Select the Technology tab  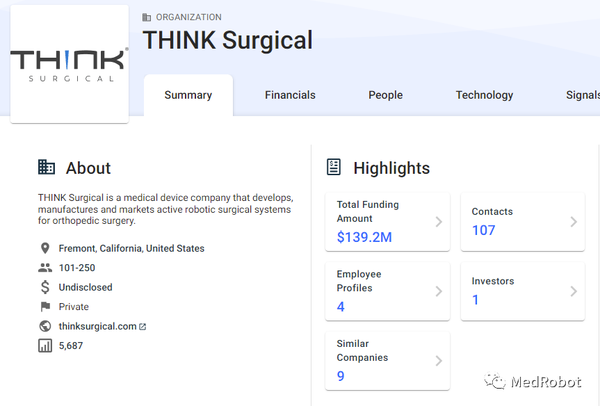click(x=484, y=96)
